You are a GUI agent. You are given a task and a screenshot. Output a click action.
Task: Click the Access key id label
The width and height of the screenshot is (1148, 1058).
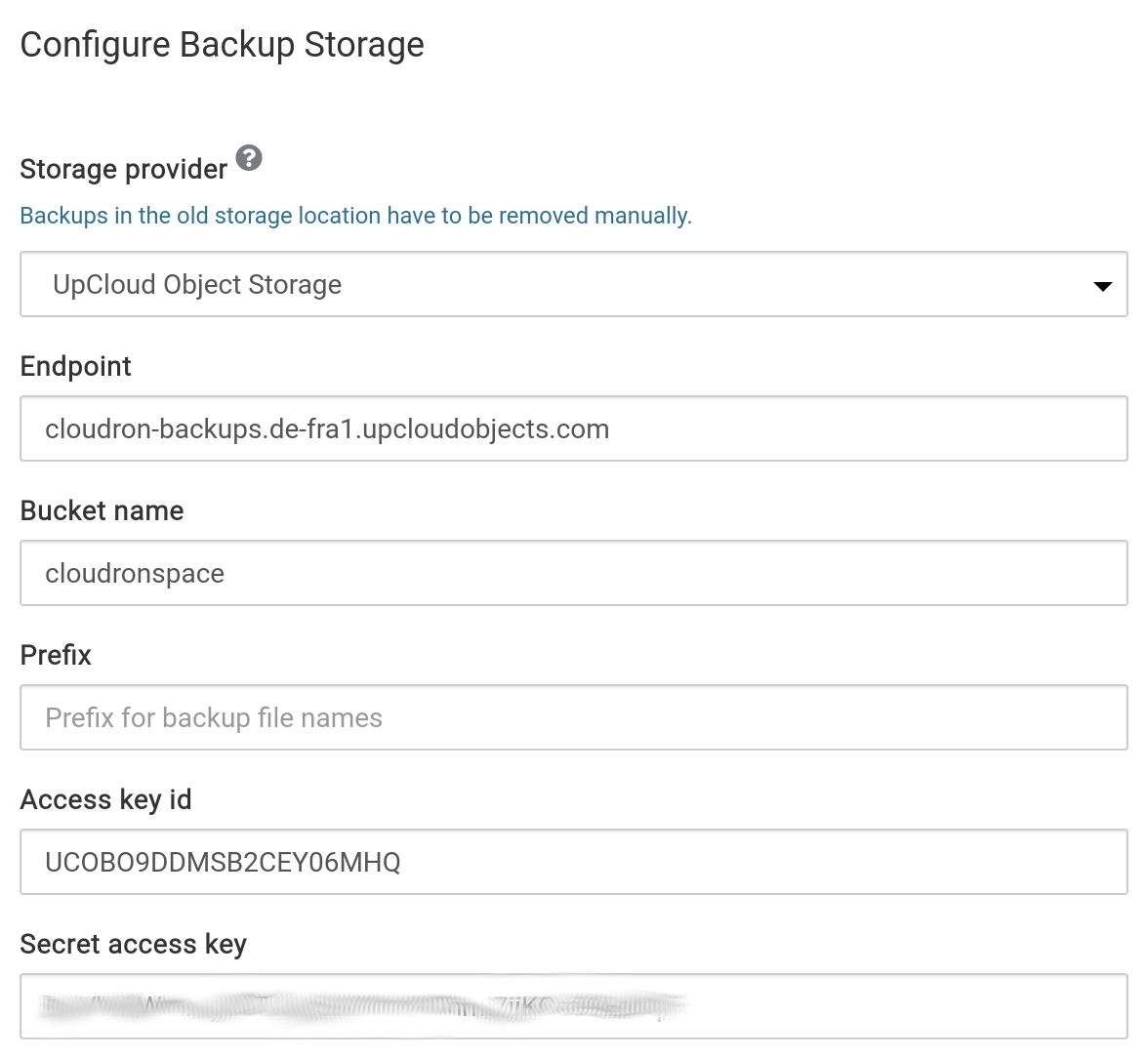tap(105, 799)
